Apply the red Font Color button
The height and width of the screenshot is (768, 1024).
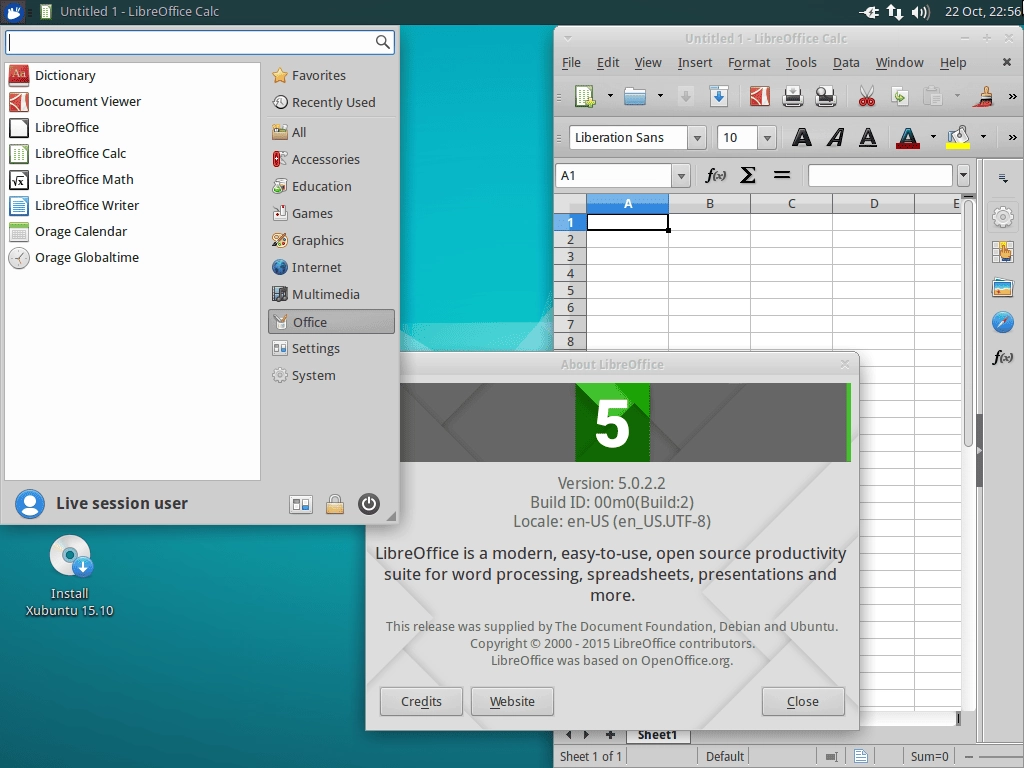pyautogui.click(x=908, y=137)
